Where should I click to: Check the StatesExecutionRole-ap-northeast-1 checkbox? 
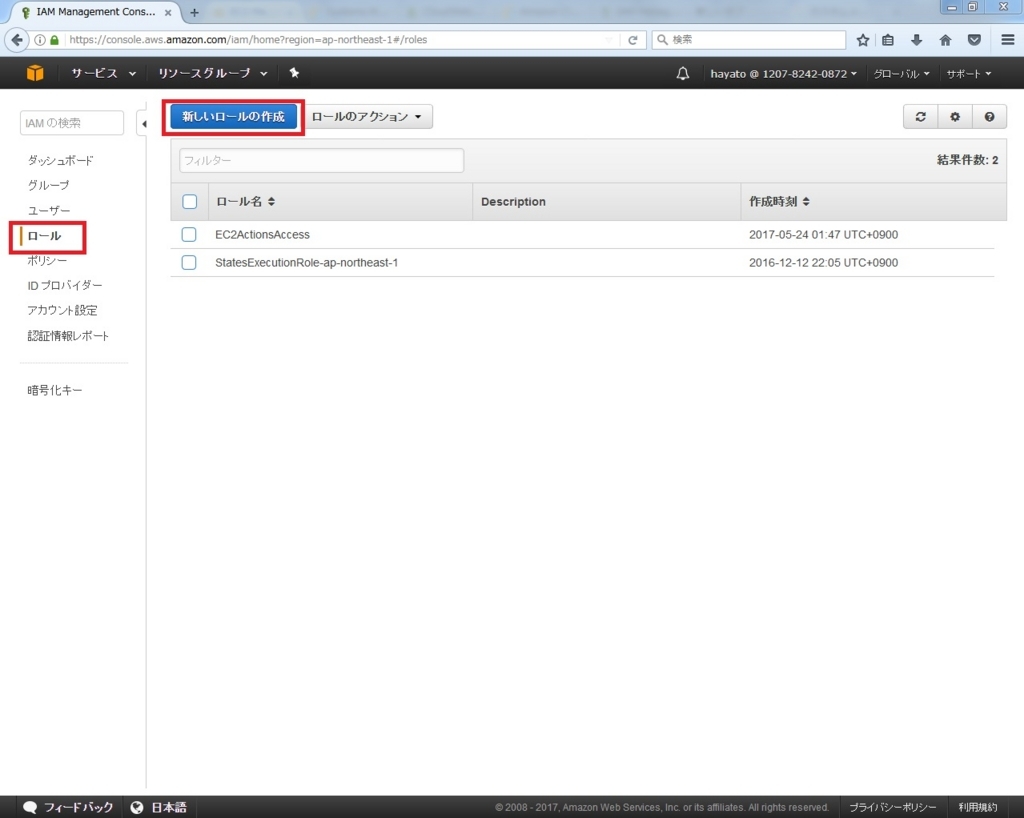click(x=189, y=262)
